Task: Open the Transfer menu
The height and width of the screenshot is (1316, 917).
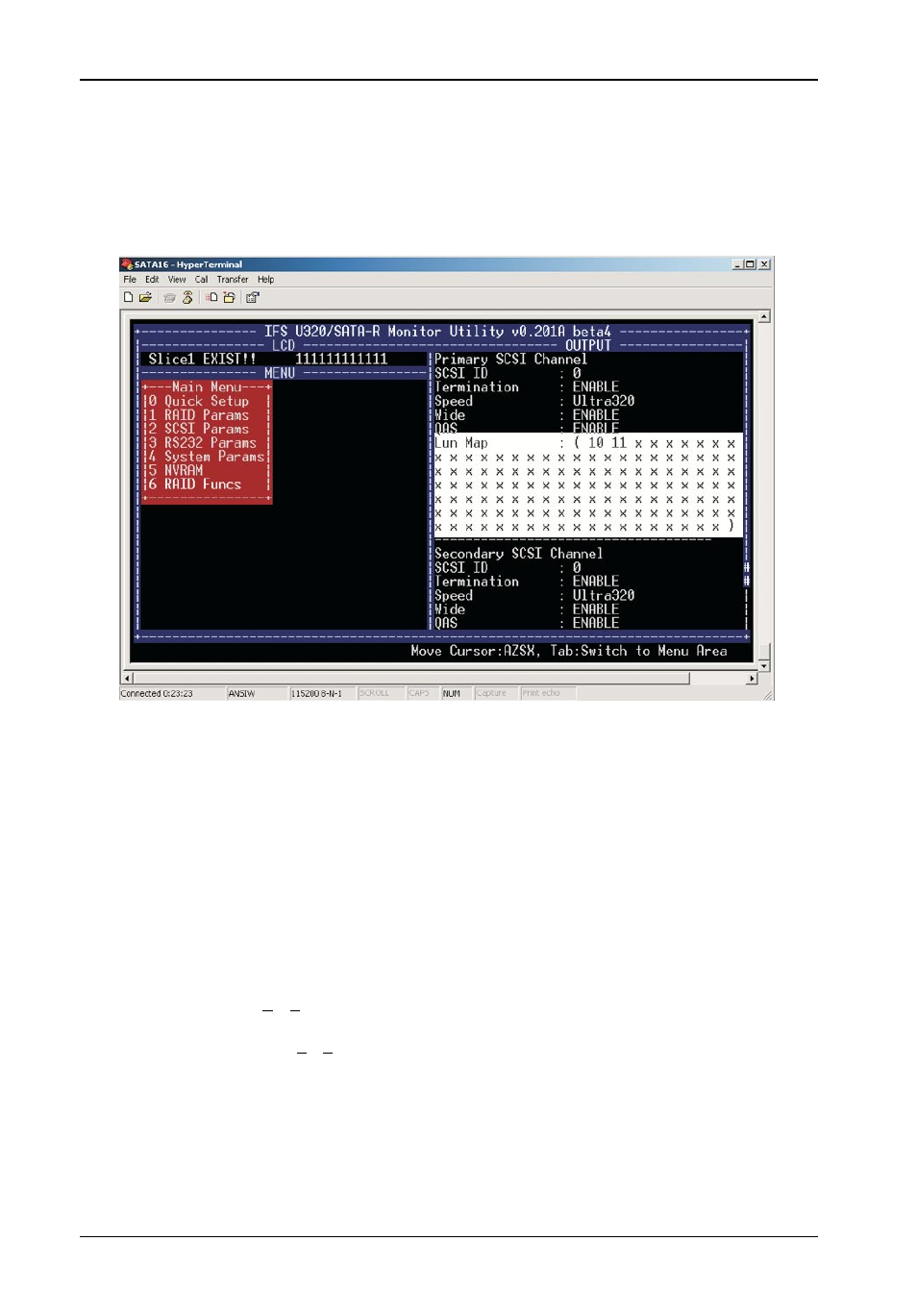Action: coord(233,280)
